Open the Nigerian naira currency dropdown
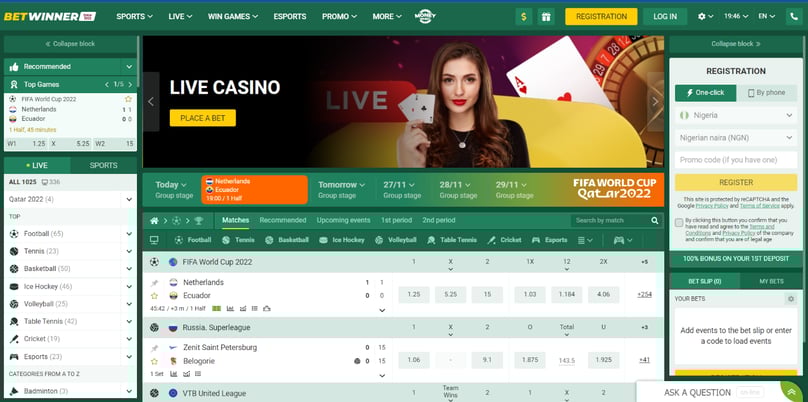808x402 pixels. (x=736, y=138)
